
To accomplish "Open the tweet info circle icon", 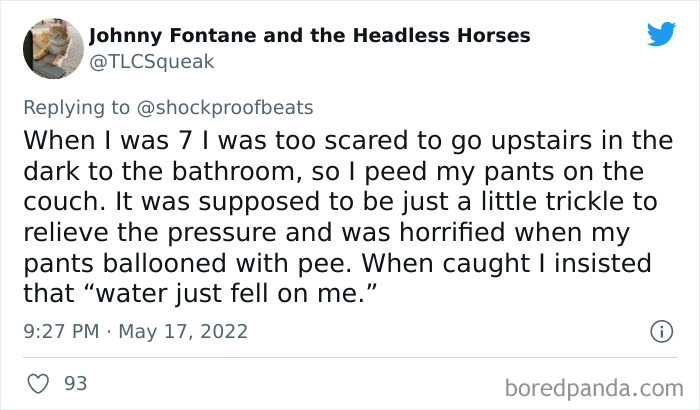I will [x=660, y=330].
